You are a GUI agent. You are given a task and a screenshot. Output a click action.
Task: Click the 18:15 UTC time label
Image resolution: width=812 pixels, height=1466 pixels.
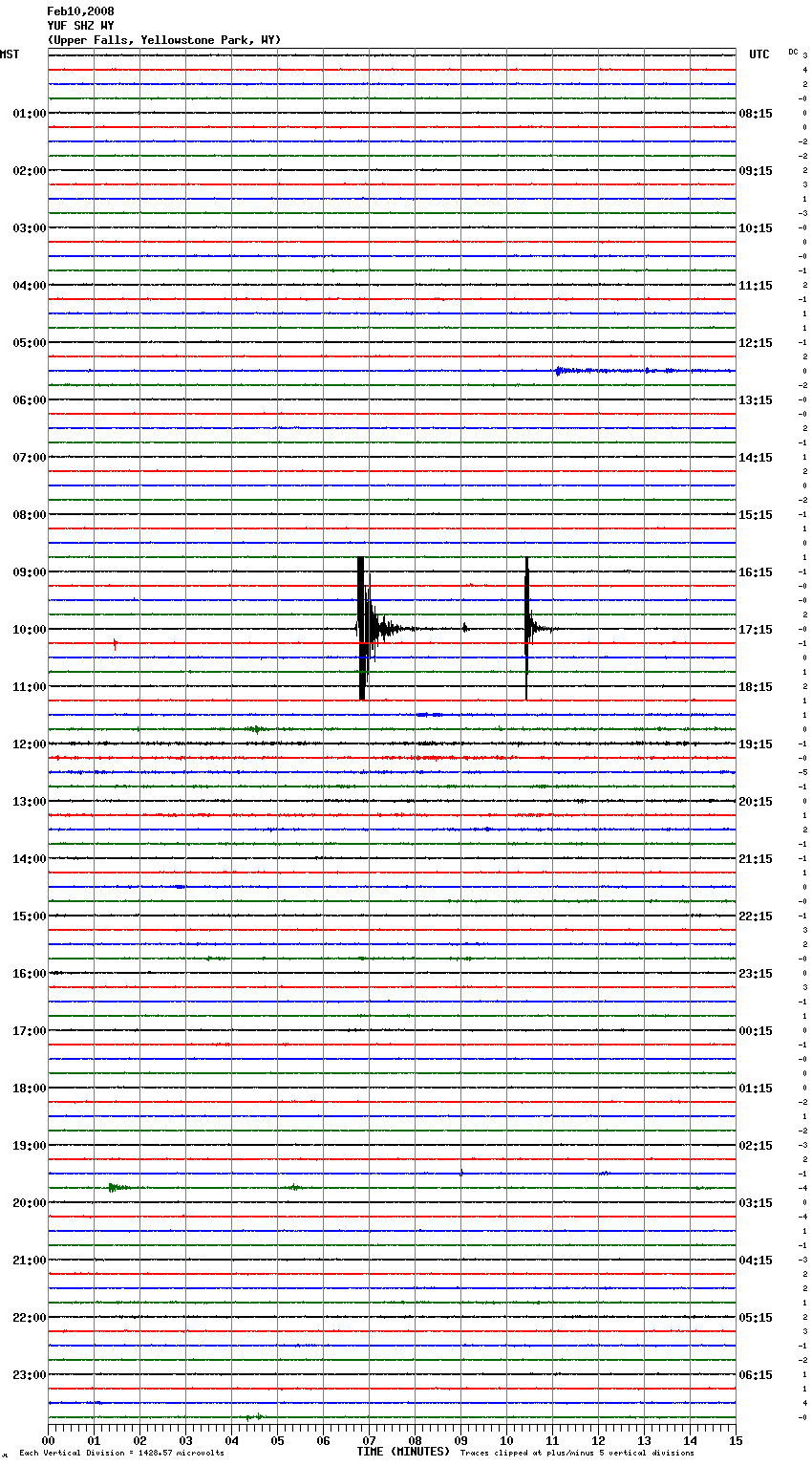[x=756, y=687]
